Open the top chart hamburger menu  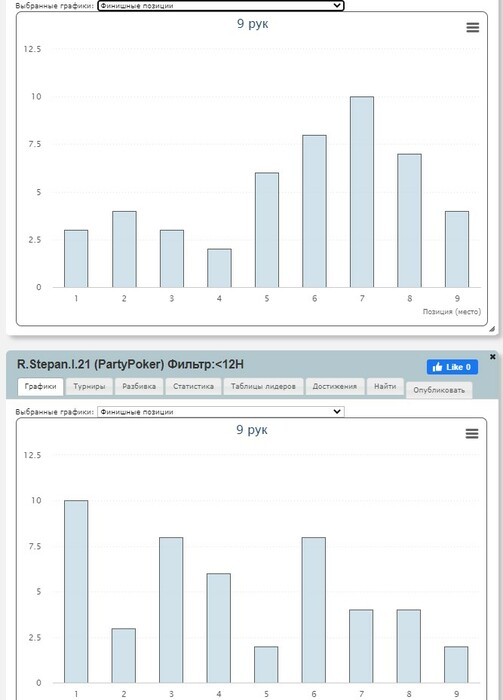point(473,28)
